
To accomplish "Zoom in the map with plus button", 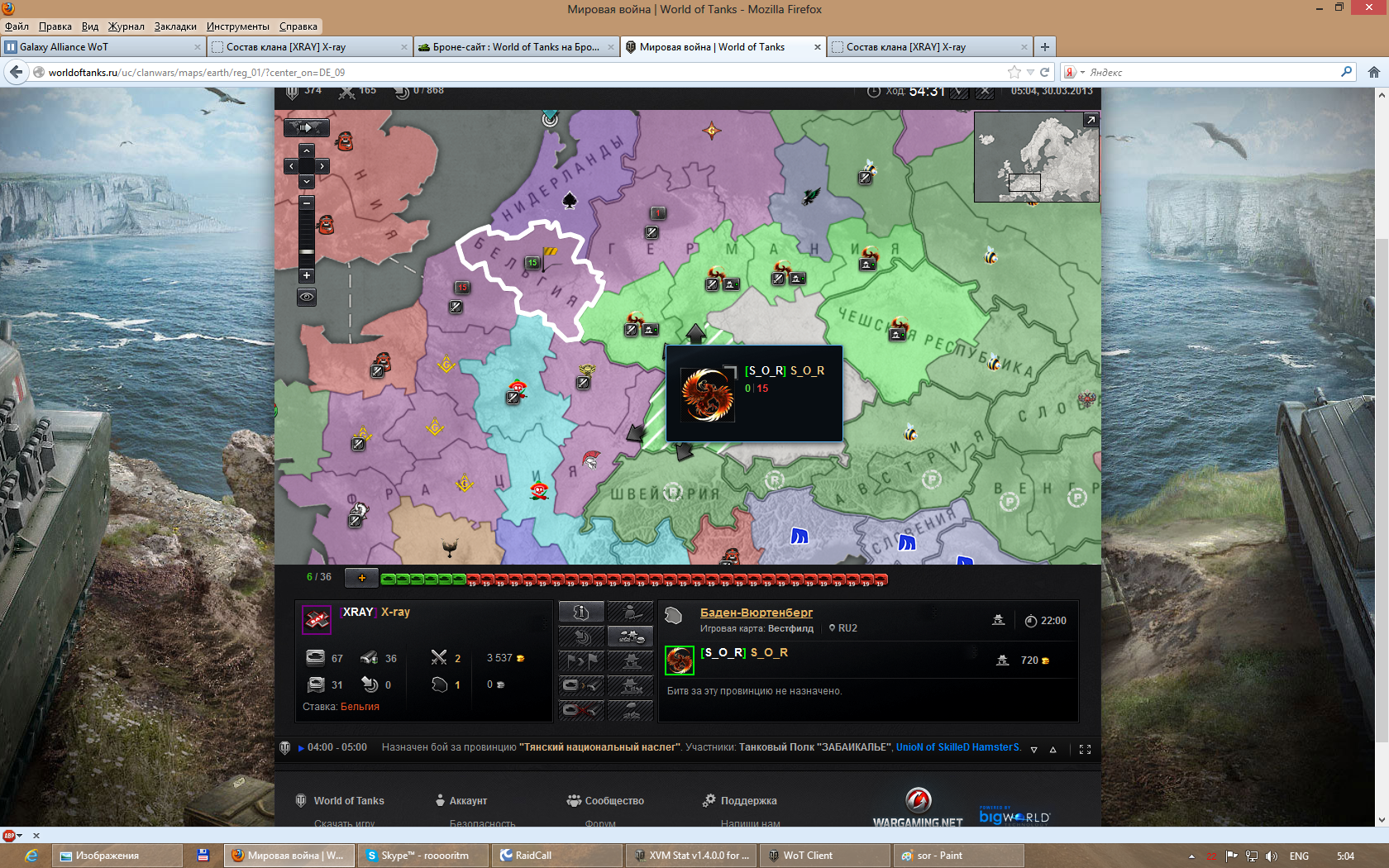I will [307, 275].
